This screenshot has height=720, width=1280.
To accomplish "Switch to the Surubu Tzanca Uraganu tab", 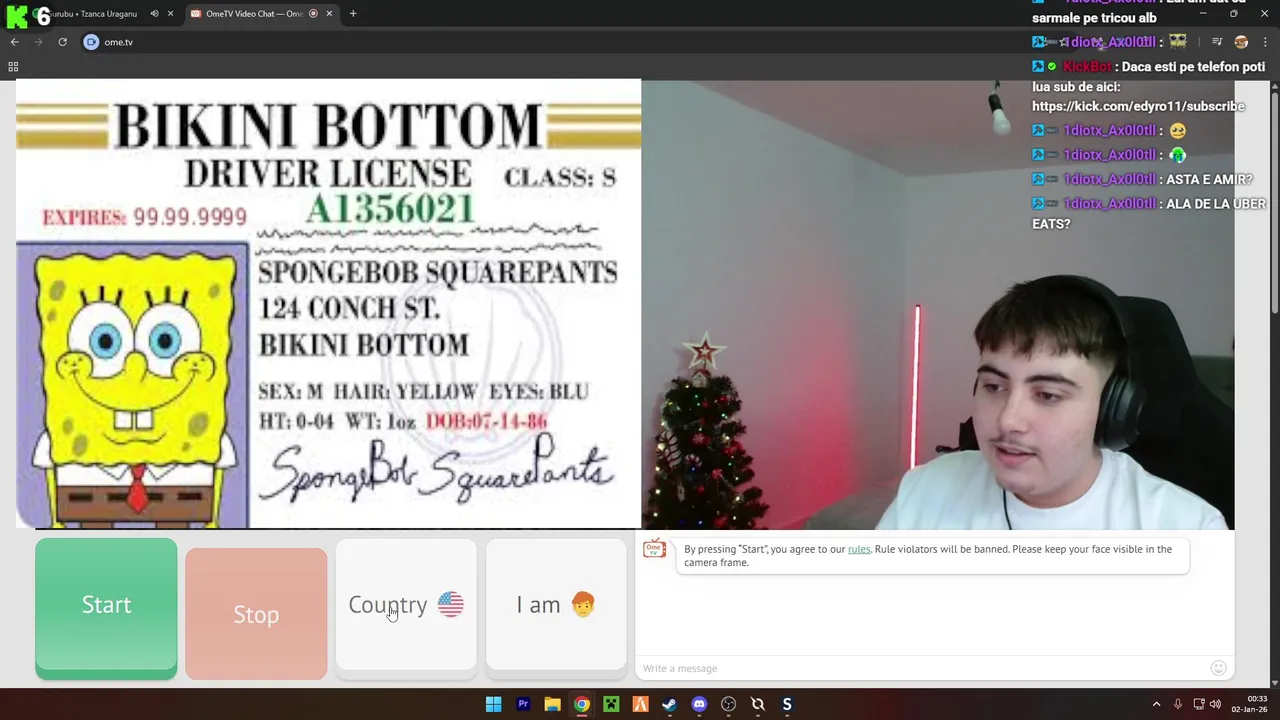I will pyautogui.click(x=93, y=14).
